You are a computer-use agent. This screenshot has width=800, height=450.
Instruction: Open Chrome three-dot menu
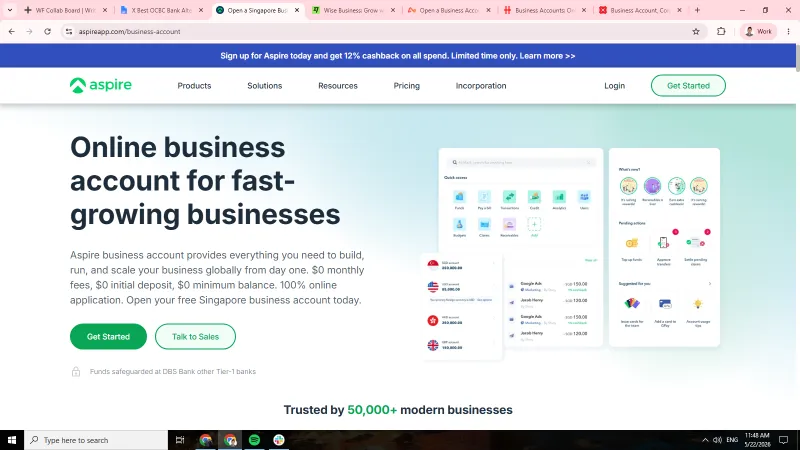click(x=788, y=32)
